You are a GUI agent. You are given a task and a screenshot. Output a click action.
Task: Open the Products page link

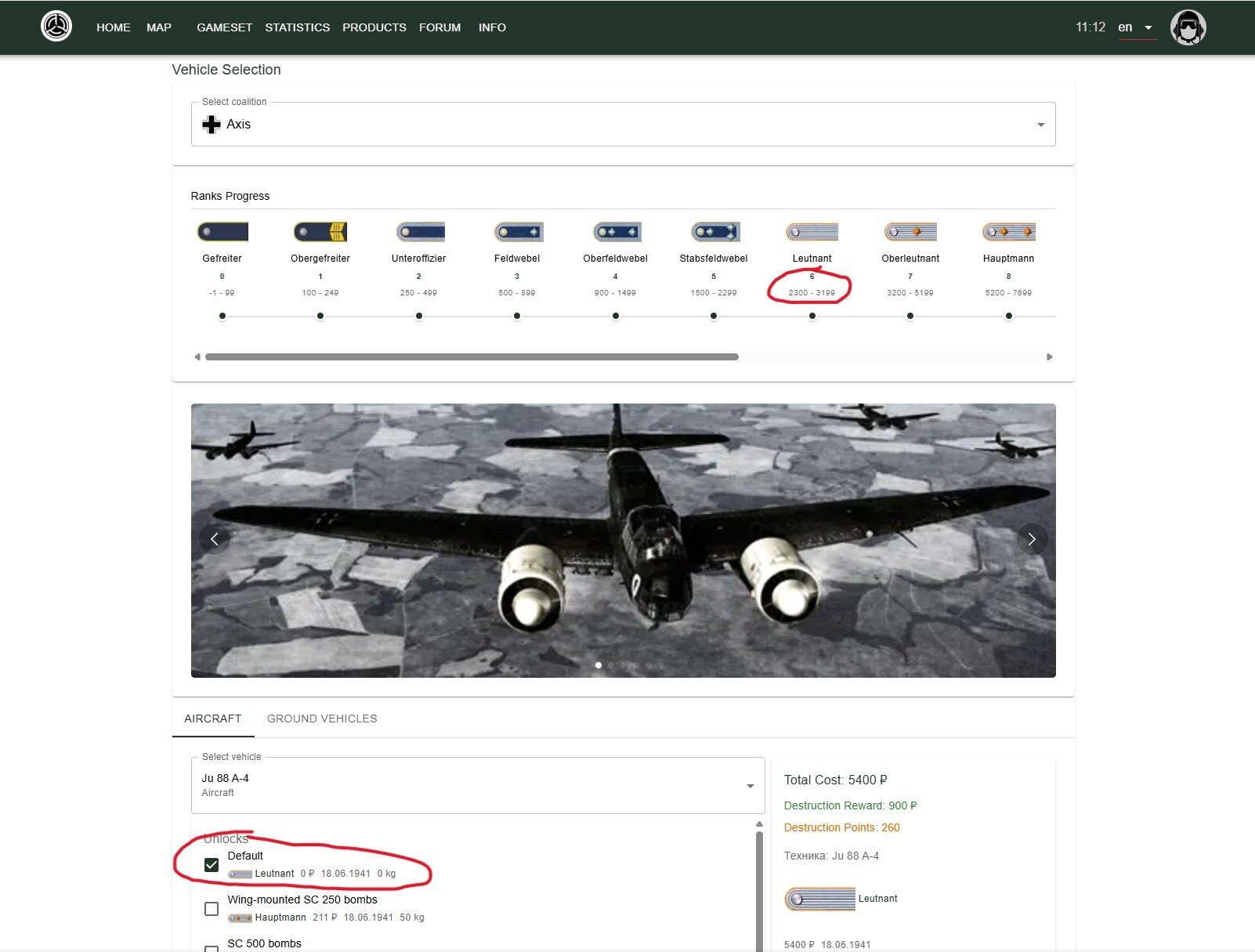click(x=374, y=27)
